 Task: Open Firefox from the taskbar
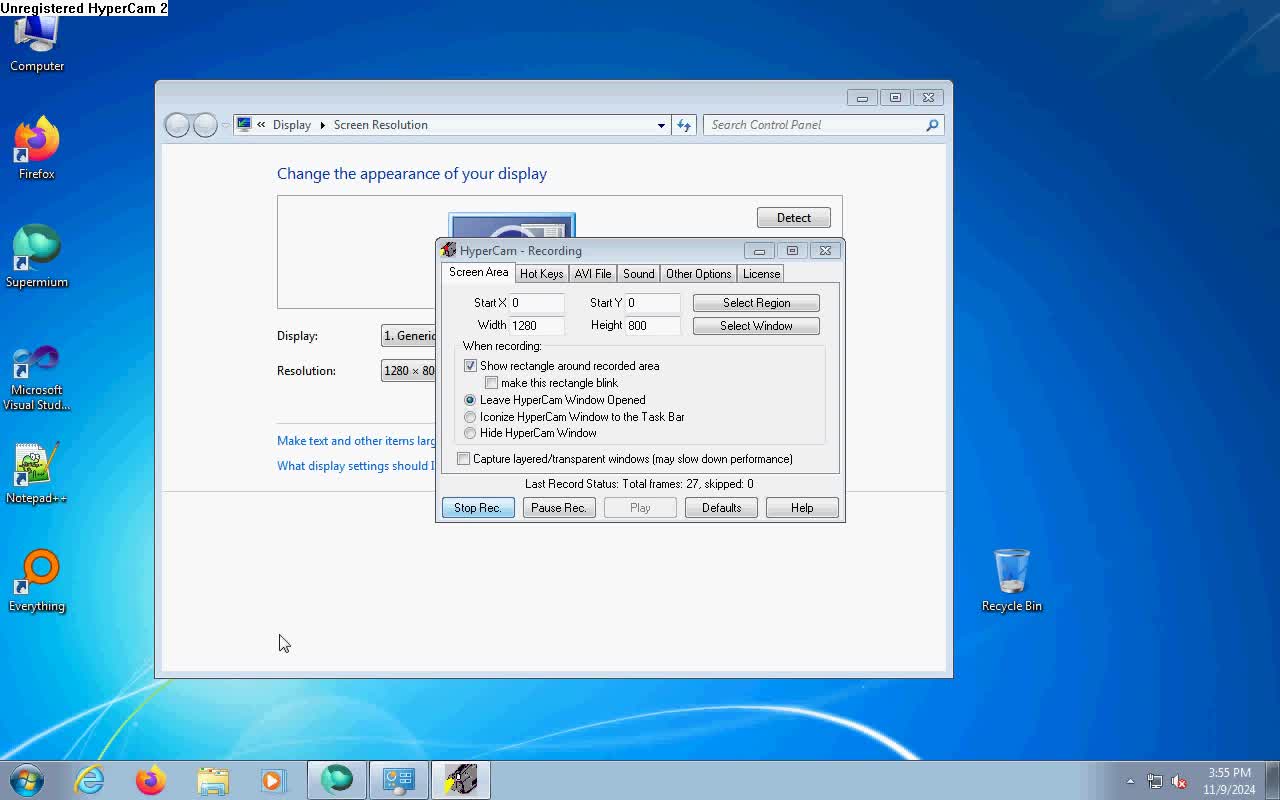pos(151,780)
